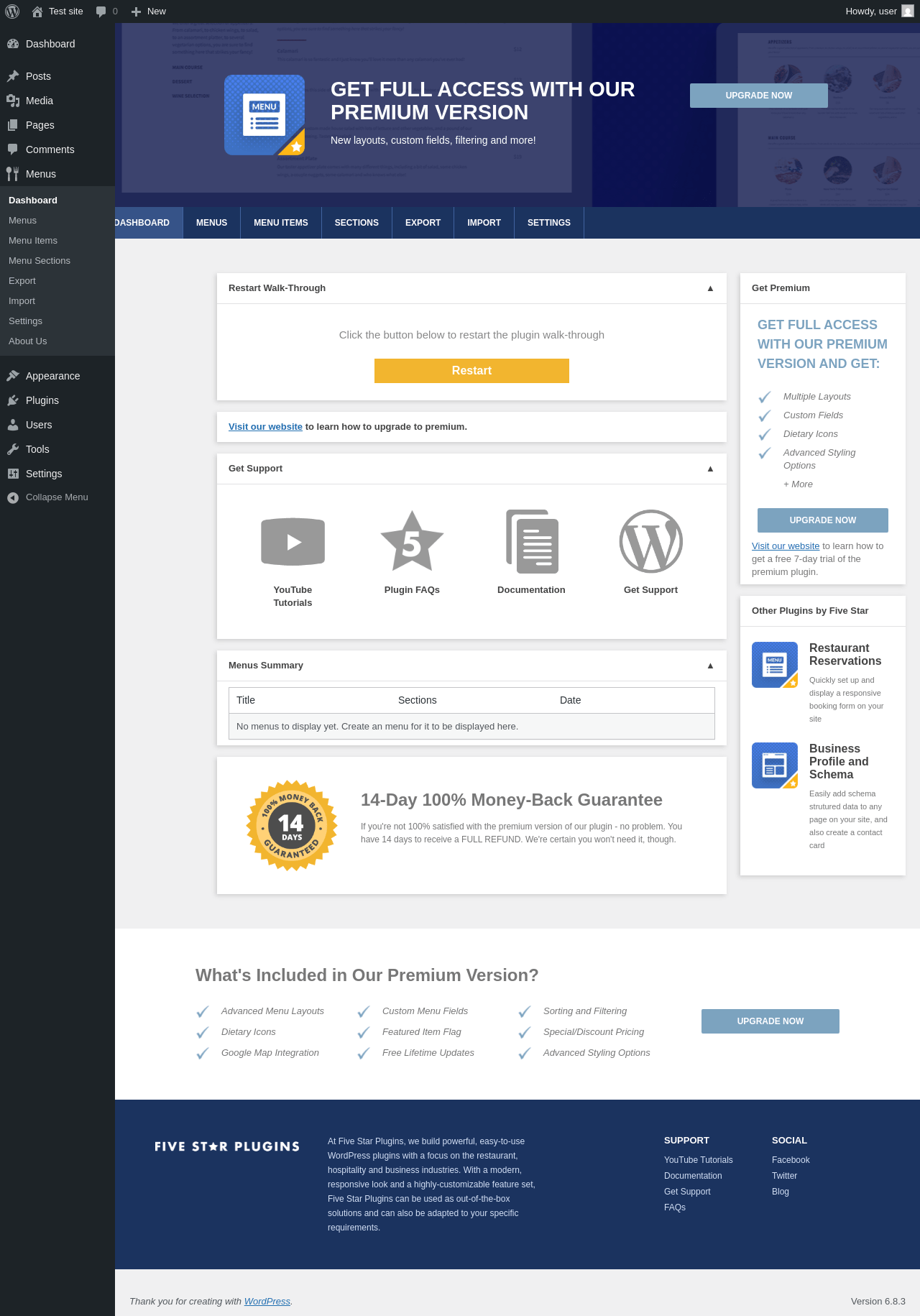This screenshot has height=1316, width=920.
Task: Open the Export tab
Action: click(x=423, y=223)
